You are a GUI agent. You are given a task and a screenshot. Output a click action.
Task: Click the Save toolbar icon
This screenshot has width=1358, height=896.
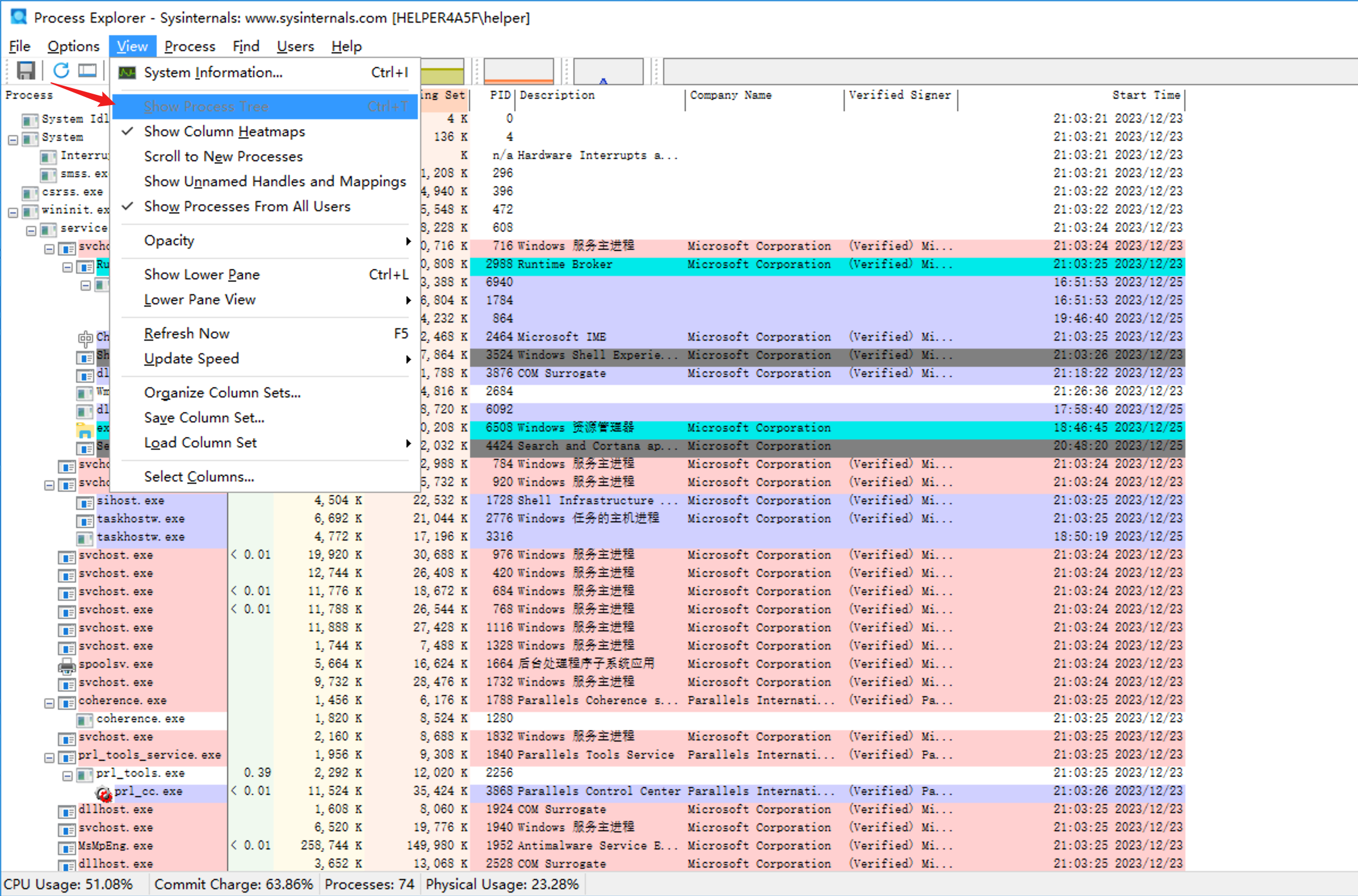click(26, 71)
